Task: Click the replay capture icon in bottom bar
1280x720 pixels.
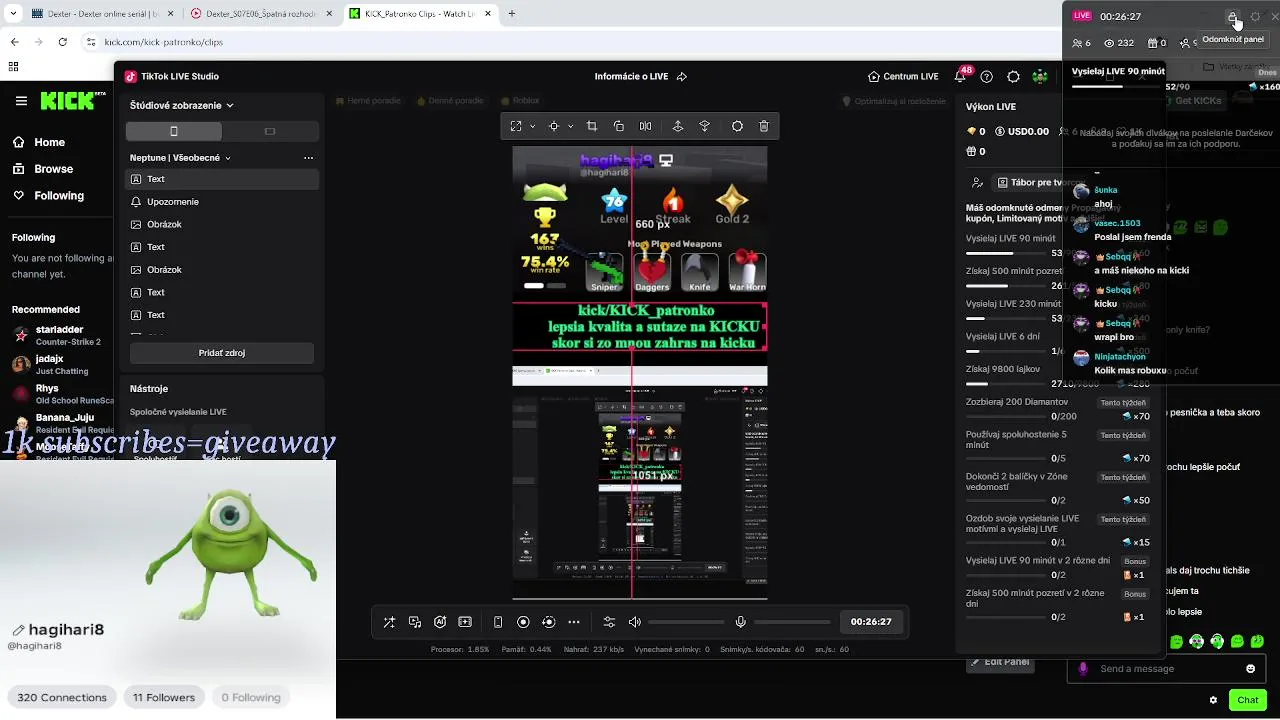Action: tap(548, 622)
